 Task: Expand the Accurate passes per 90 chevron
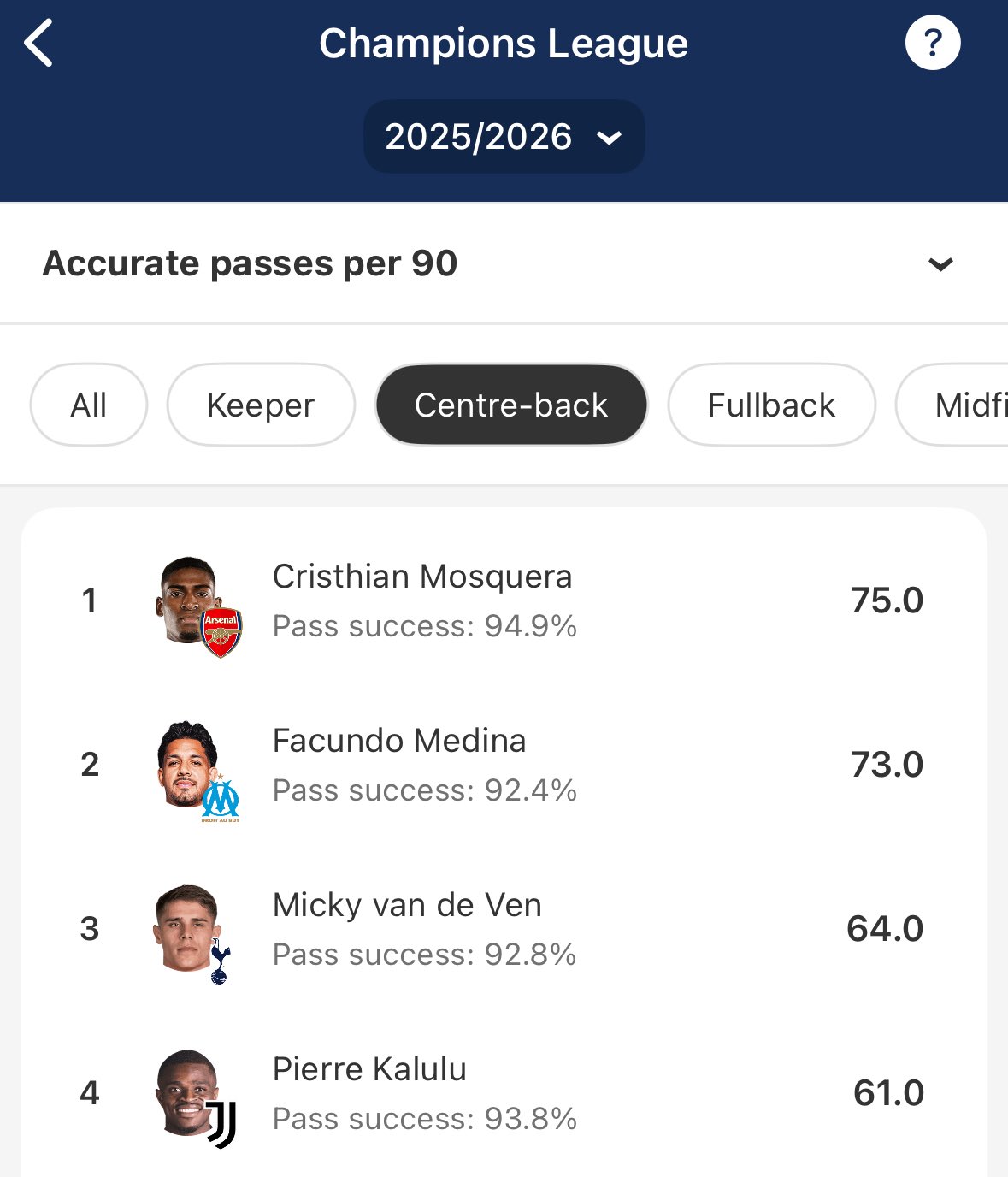tap(940, 264)
